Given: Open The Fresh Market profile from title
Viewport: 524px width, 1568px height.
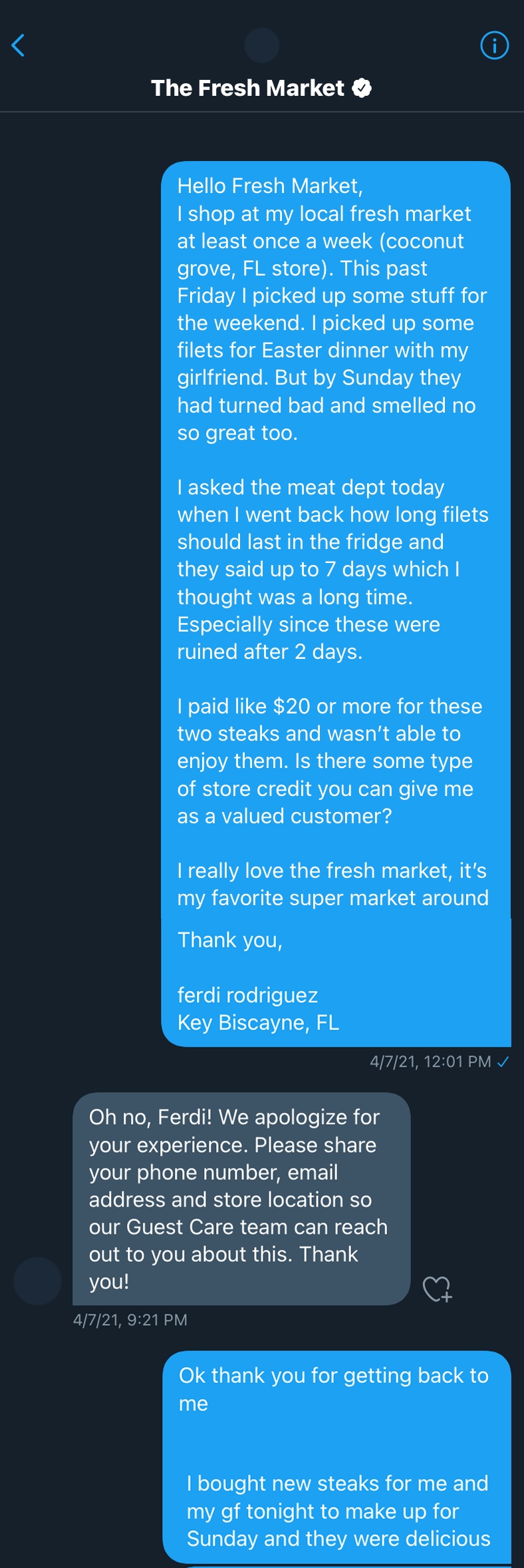Looking at the screenshot, I should [247, 88].
